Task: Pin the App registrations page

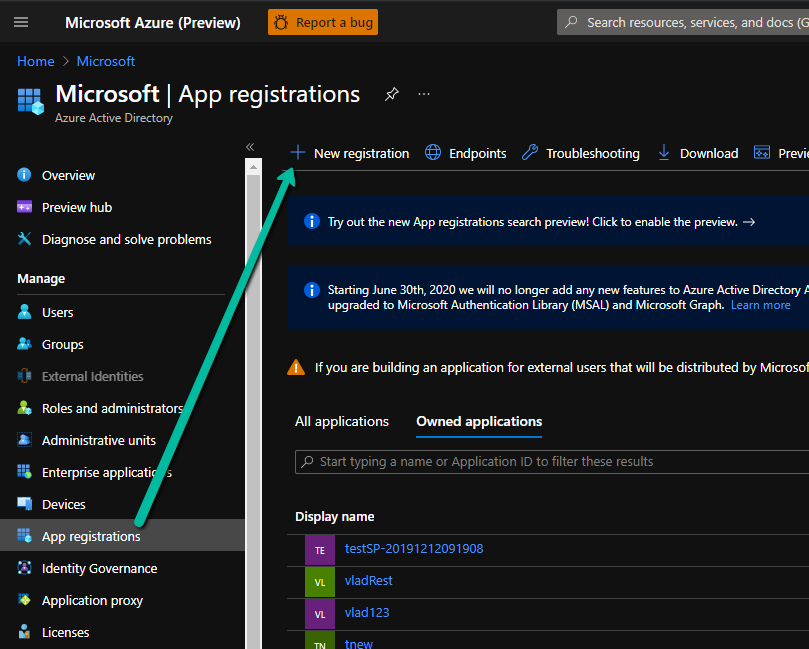Action: [391, 93]
